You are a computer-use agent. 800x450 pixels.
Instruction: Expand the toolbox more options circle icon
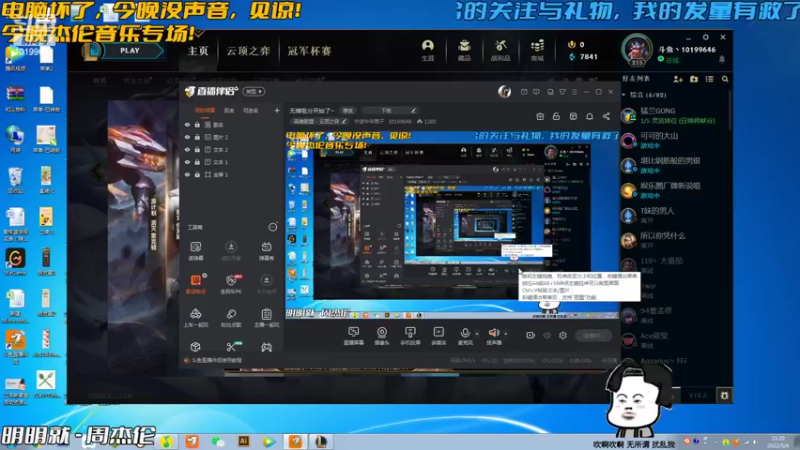point(273,227)
